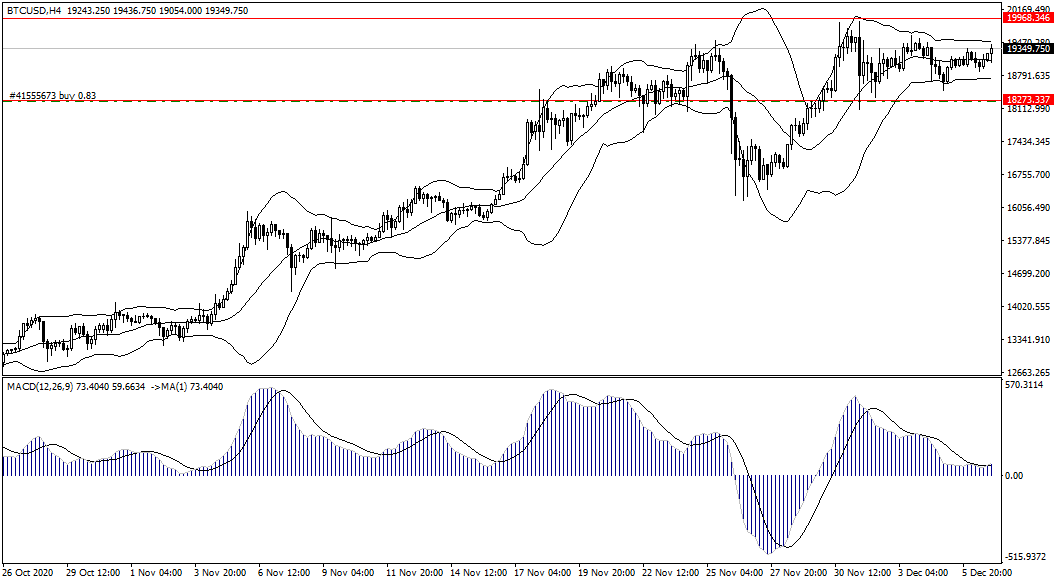The height and width of the screenshot is (584, 1057).
Task: Click the 26 Oct 2020 date label
Action: 28,573
